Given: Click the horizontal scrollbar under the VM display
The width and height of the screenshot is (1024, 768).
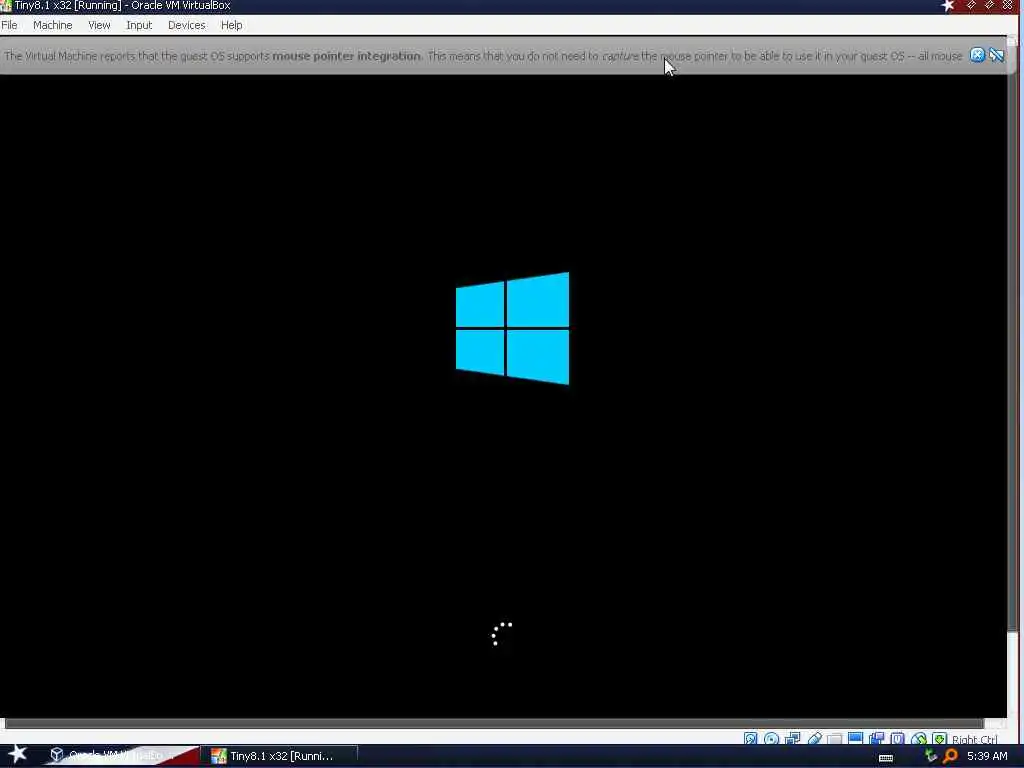Looking at the screenshot, I should pos(494,723).
